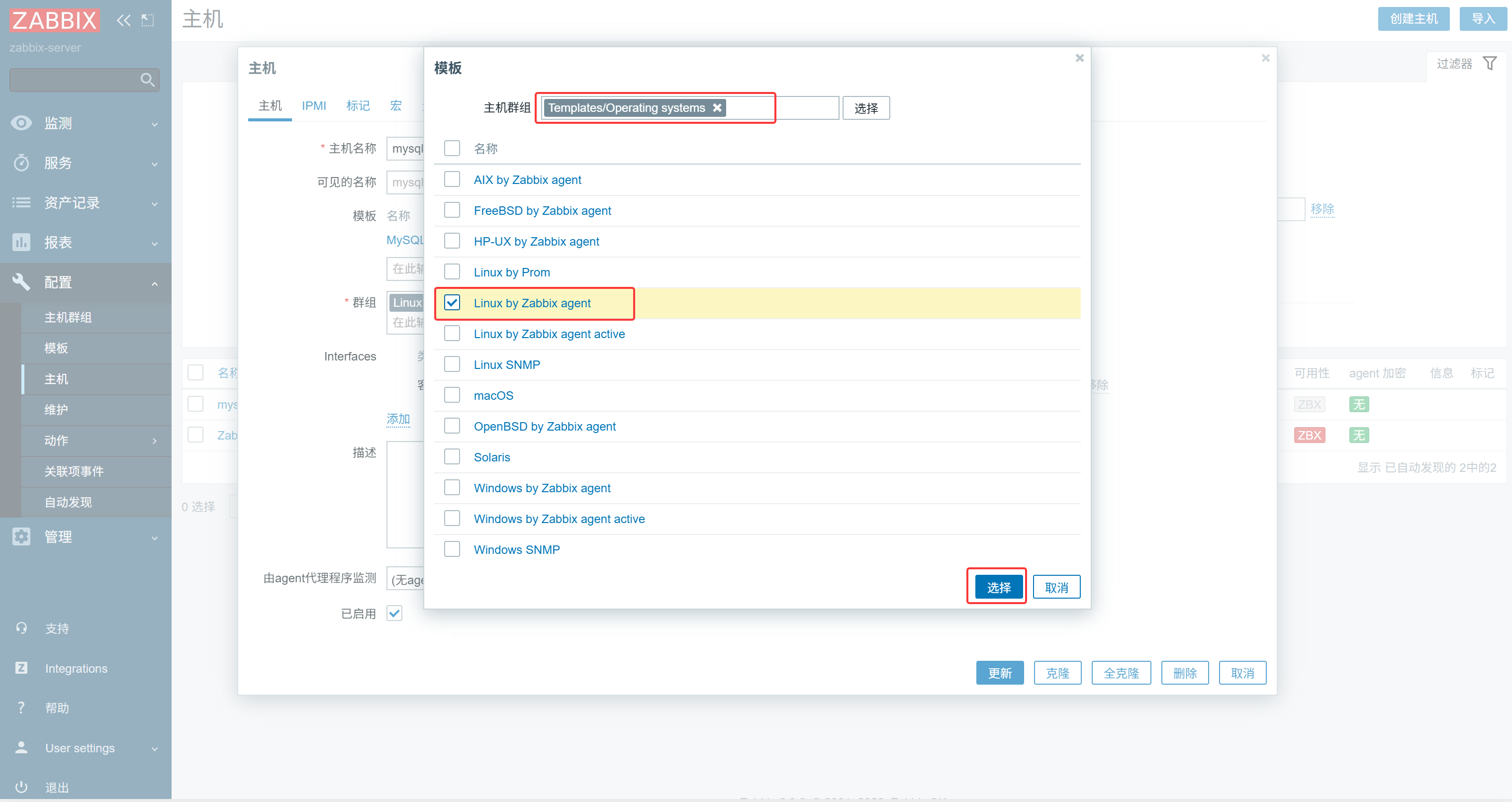Click the filter funnel icon

pyautogui.click(x=1490, y=63)
